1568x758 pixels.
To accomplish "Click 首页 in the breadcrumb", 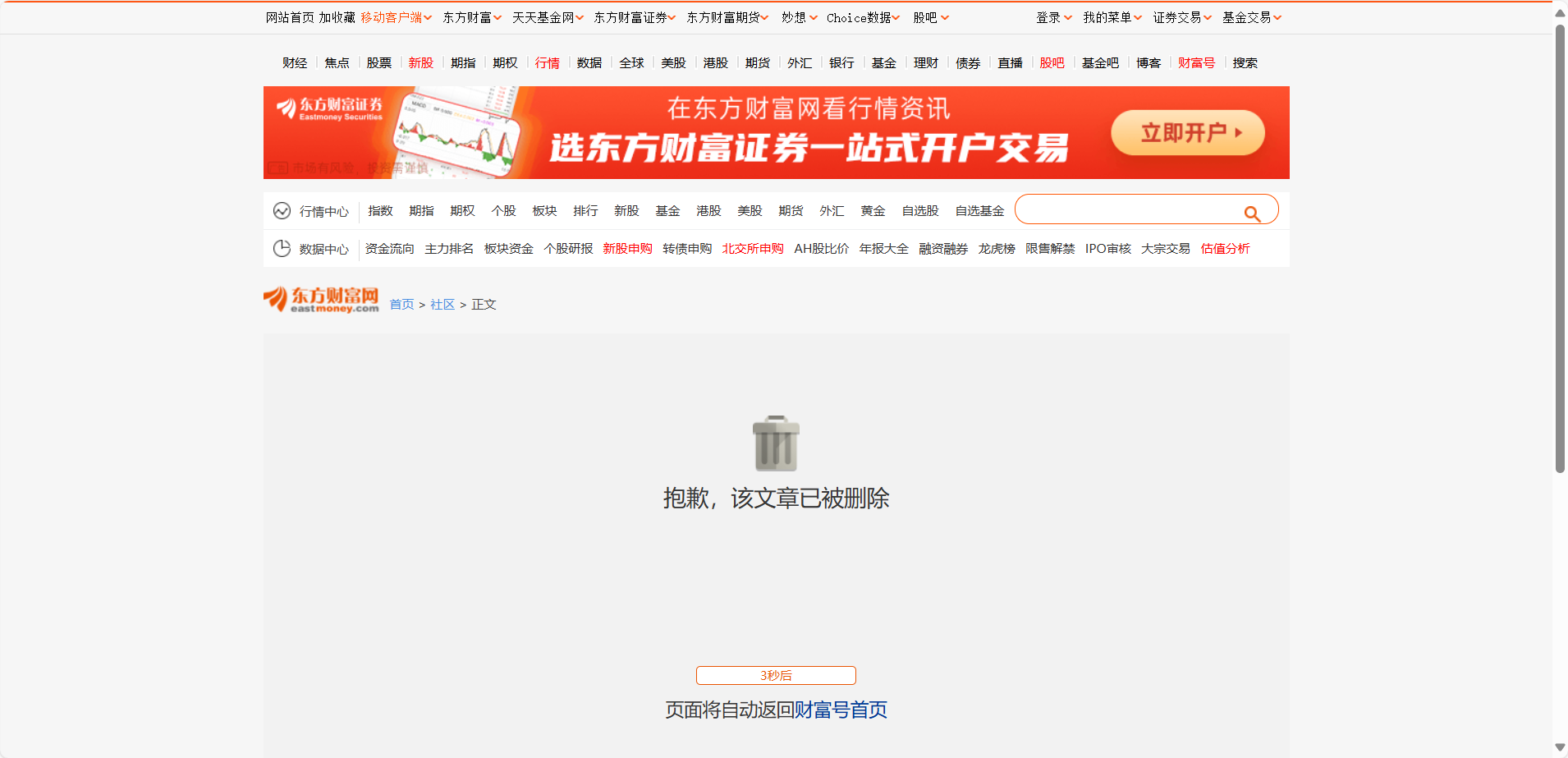I will tap(401, 305).
